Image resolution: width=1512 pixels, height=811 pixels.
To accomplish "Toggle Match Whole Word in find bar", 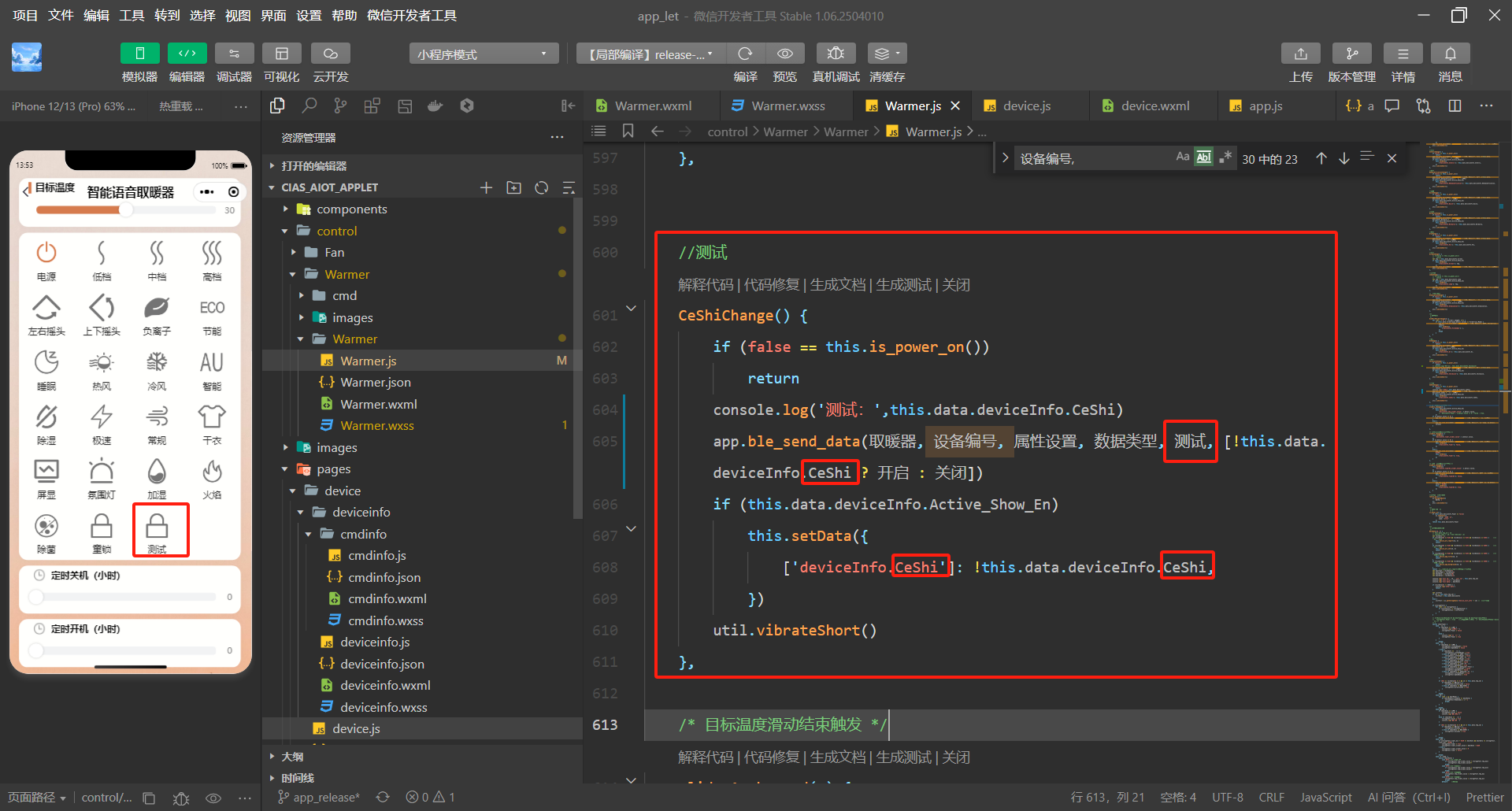I will [x=1203, y=157].
